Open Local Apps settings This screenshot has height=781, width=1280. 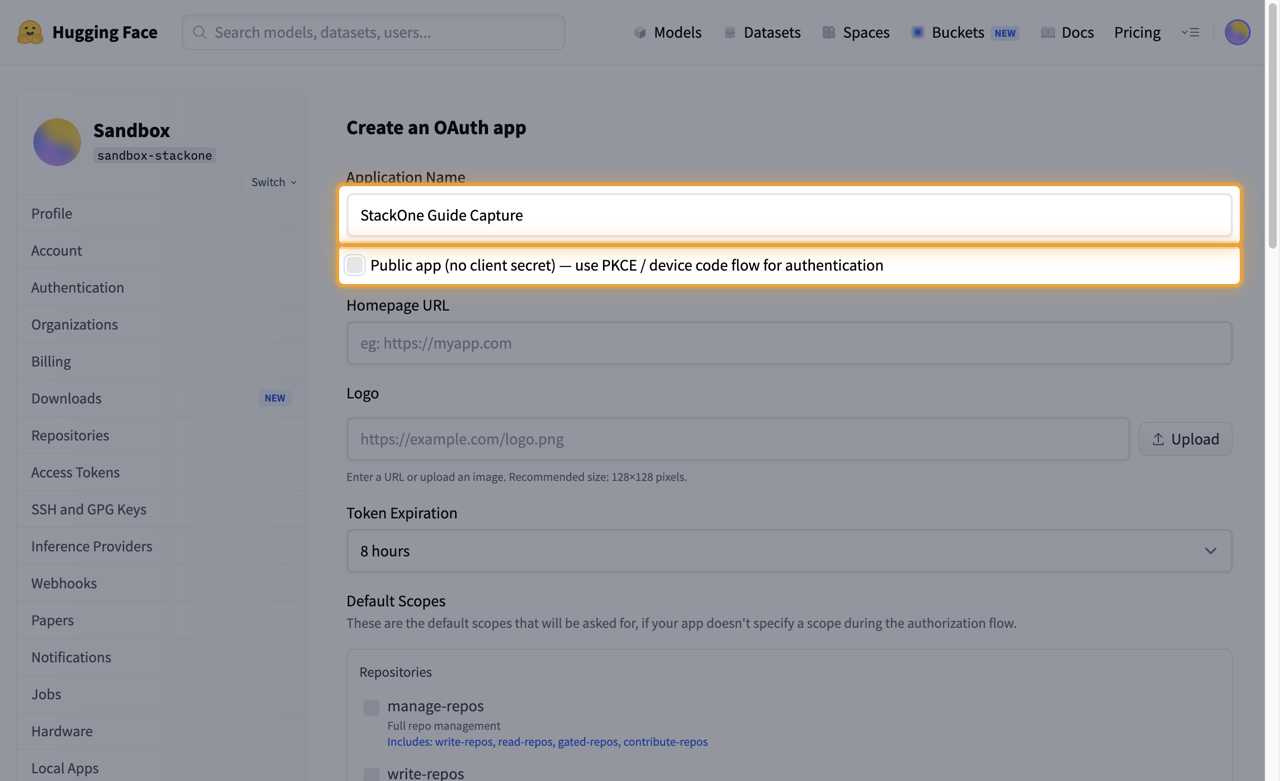pyautogui.click(x=161, y=767)
